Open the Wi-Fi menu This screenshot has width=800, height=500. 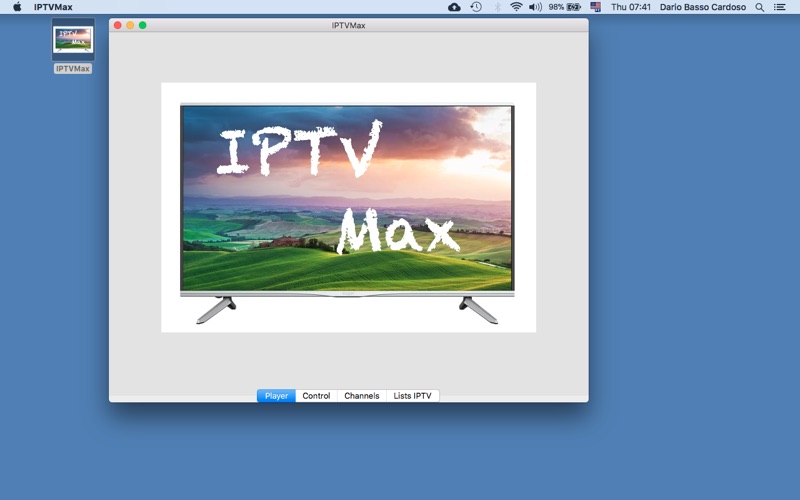pyautogui.click(x=516, y=7)
